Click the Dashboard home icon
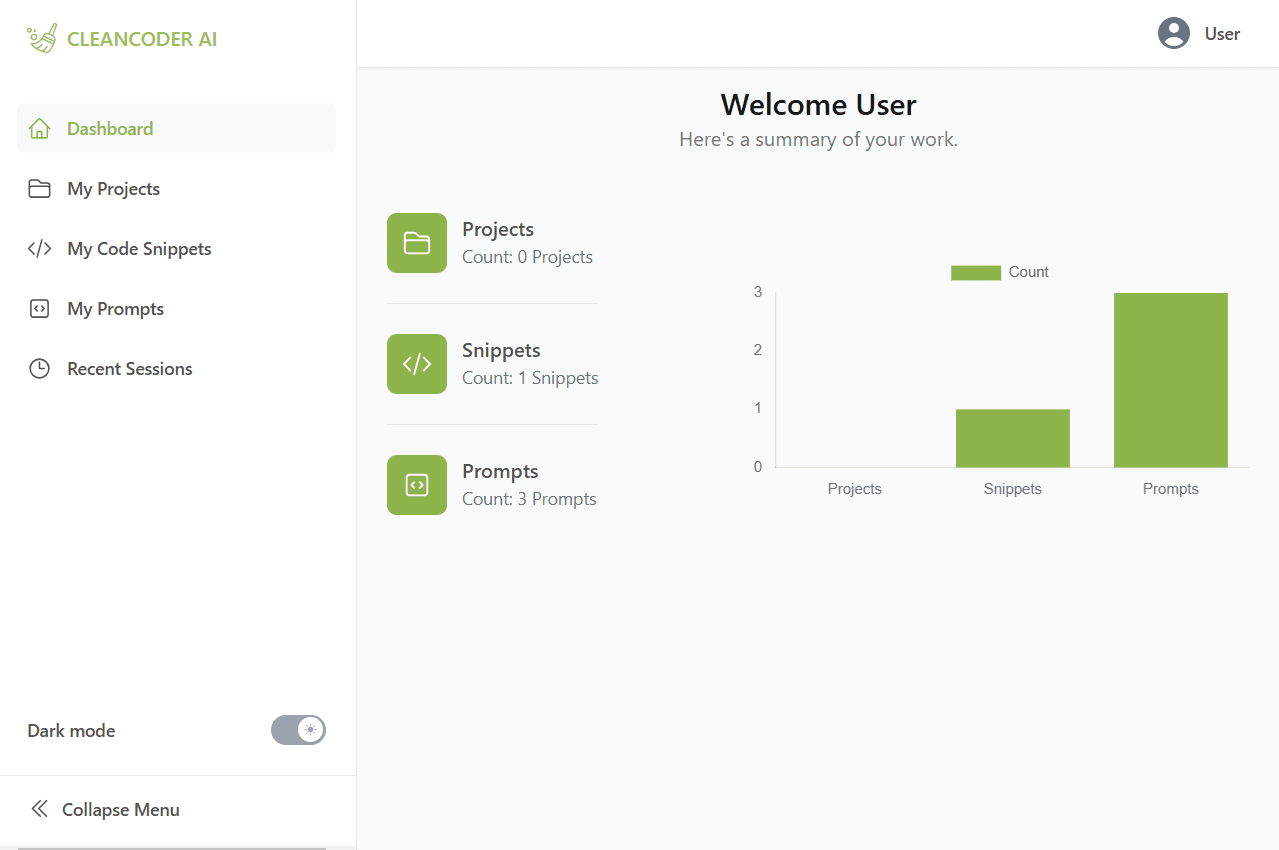The height and width of the screenshot is (850, 1279). click(39, 129)
